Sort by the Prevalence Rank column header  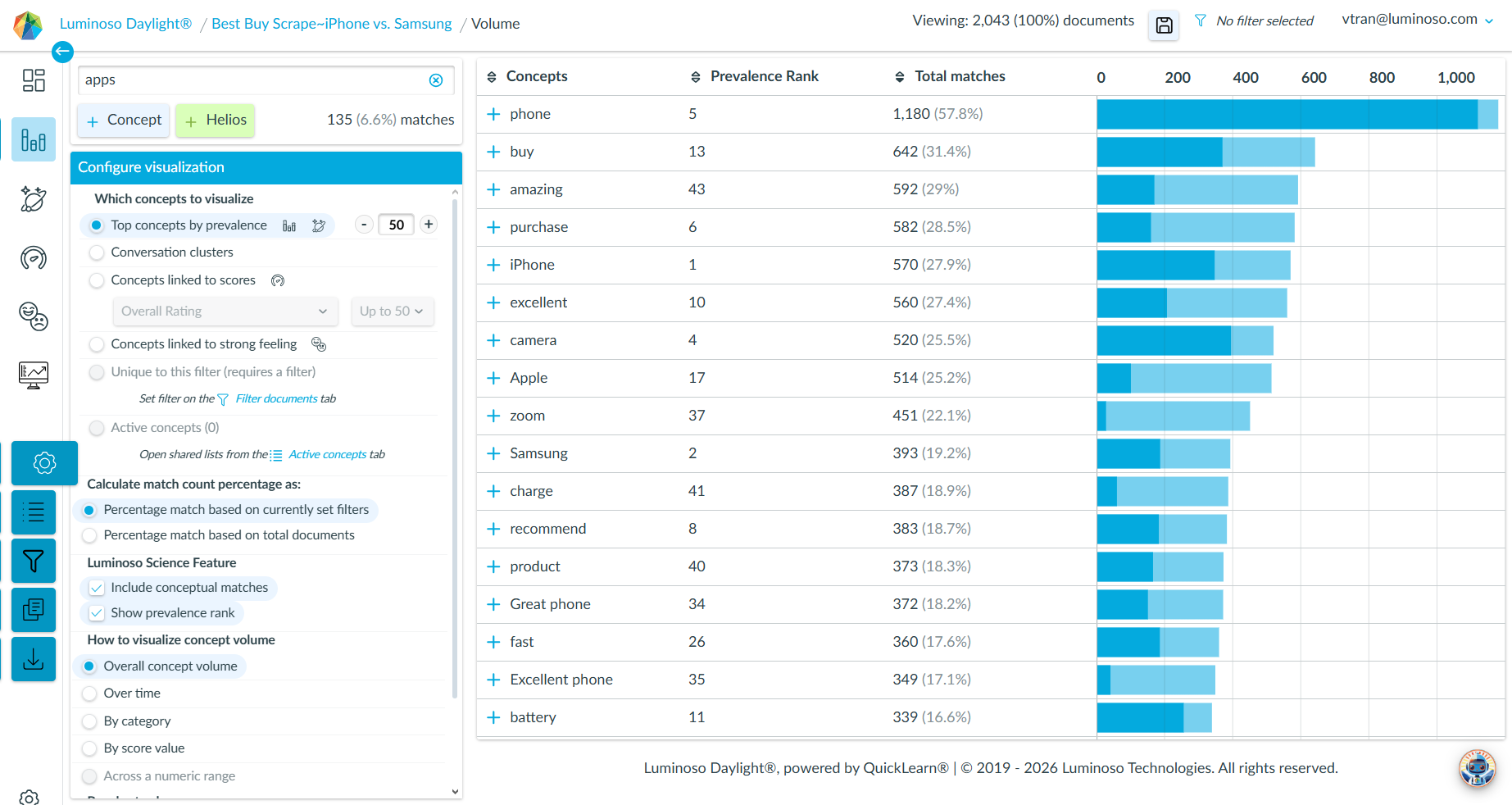click(764, 76)
